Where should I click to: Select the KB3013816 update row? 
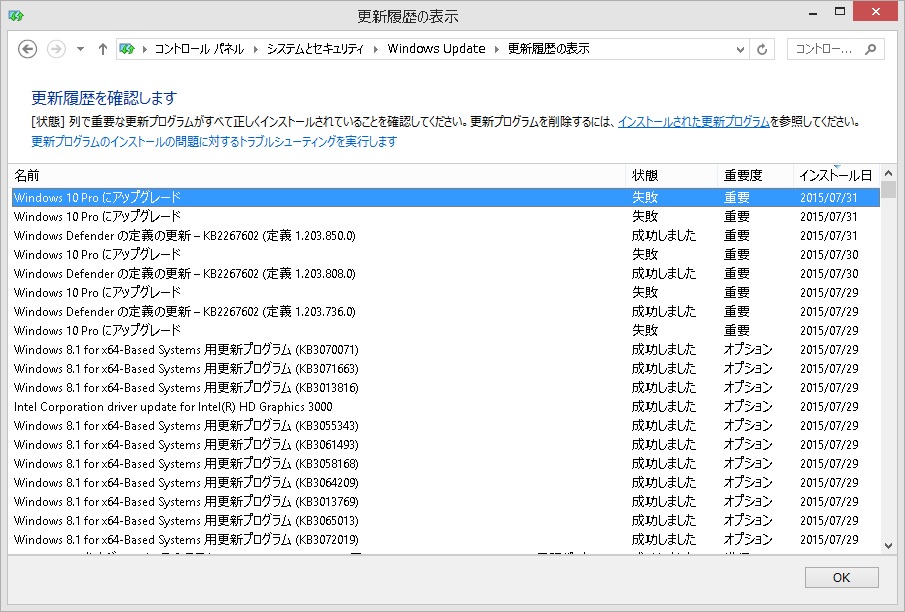coord(446,388)
